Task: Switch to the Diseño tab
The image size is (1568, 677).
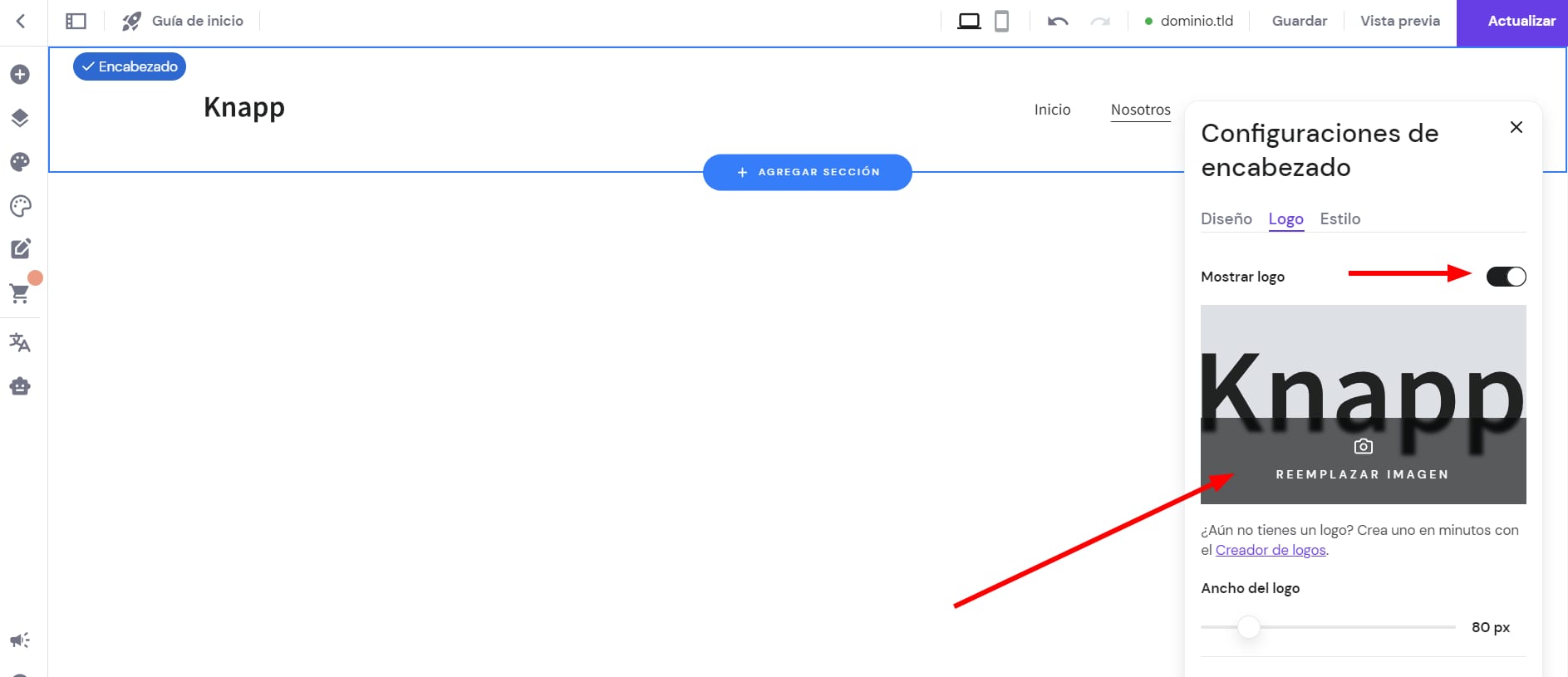Action: pos(1226,218)
